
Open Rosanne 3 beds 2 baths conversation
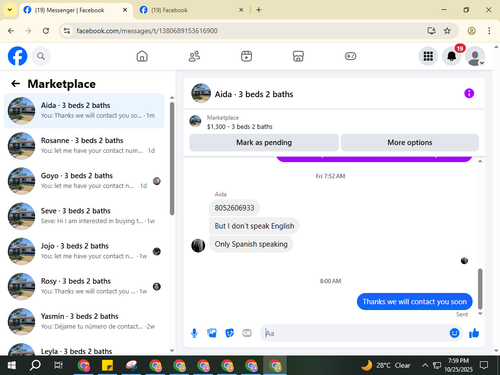(x=84, y=146)
